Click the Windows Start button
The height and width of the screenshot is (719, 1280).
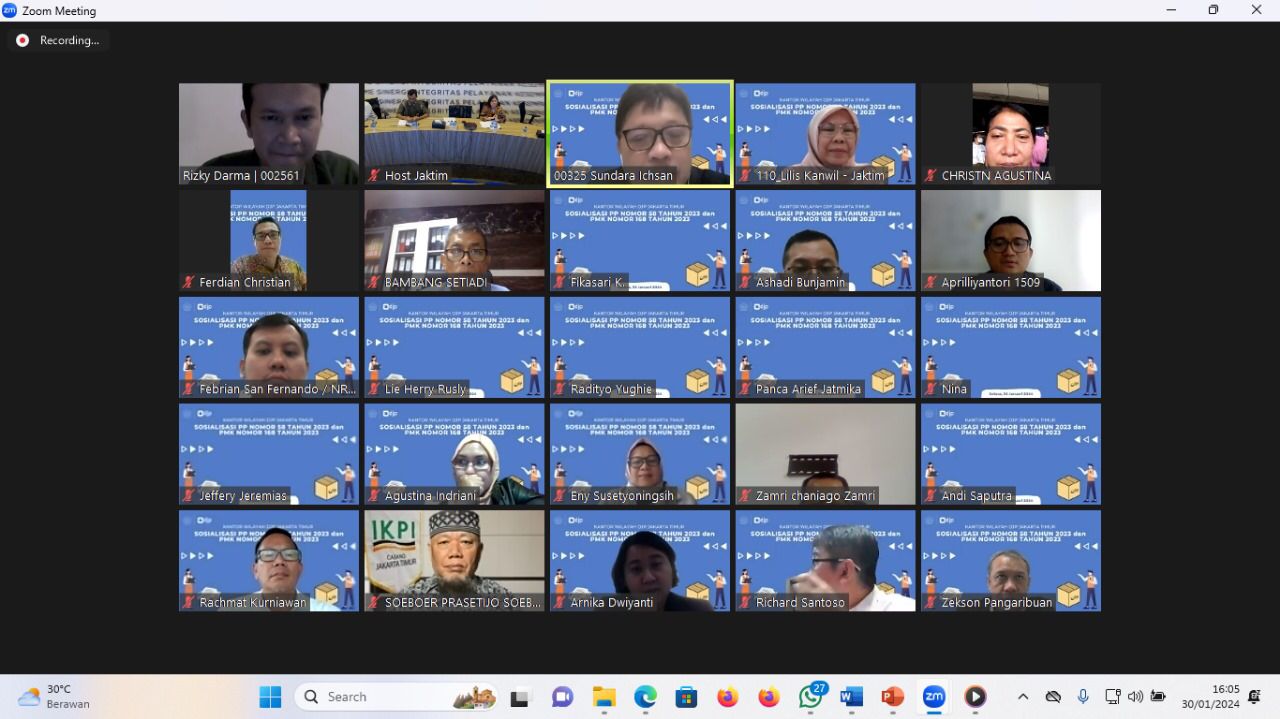coord(270,697)
